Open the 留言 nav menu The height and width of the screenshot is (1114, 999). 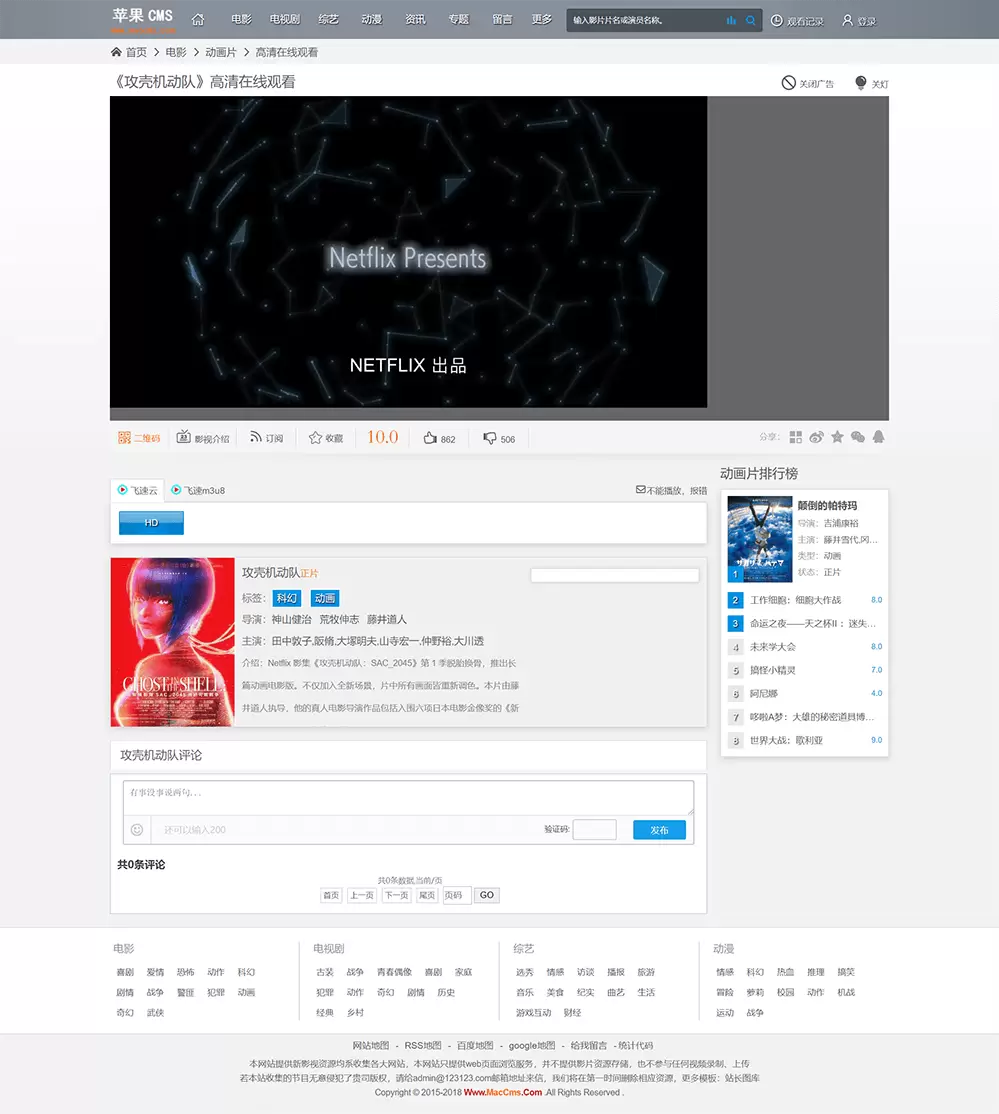502,19
